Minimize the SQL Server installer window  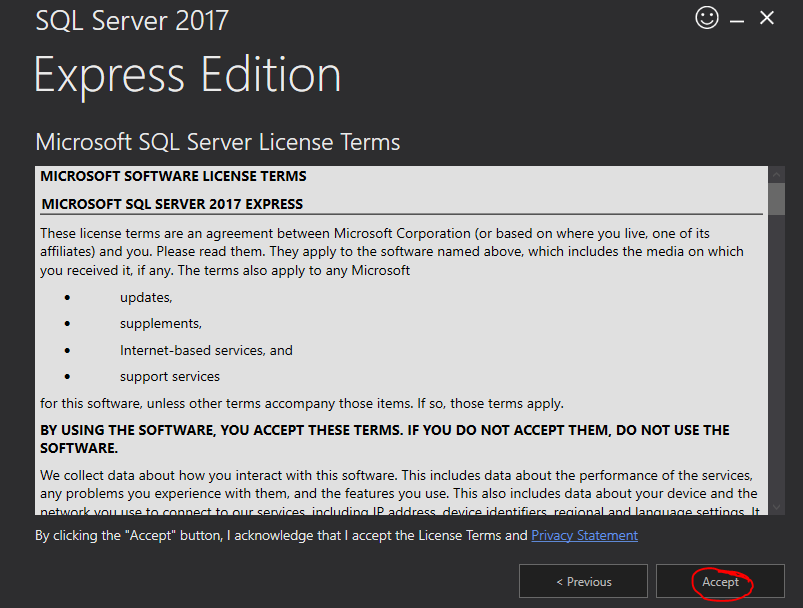[x=737, y=21]
